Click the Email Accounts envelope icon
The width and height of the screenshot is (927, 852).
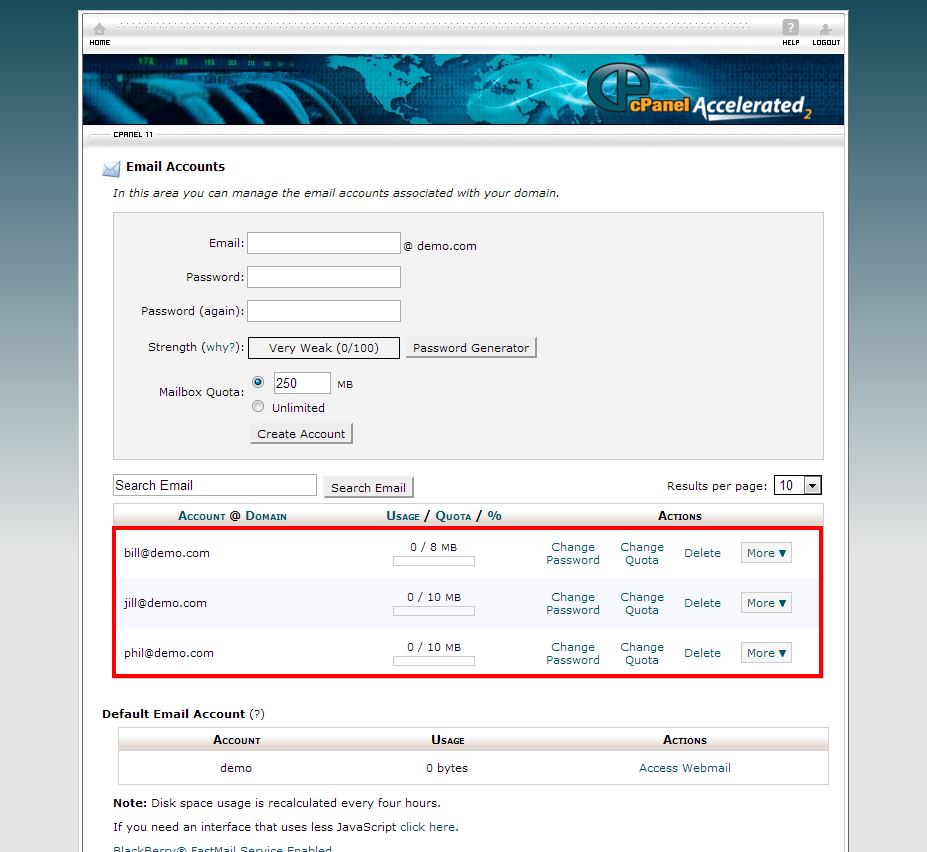111,169
